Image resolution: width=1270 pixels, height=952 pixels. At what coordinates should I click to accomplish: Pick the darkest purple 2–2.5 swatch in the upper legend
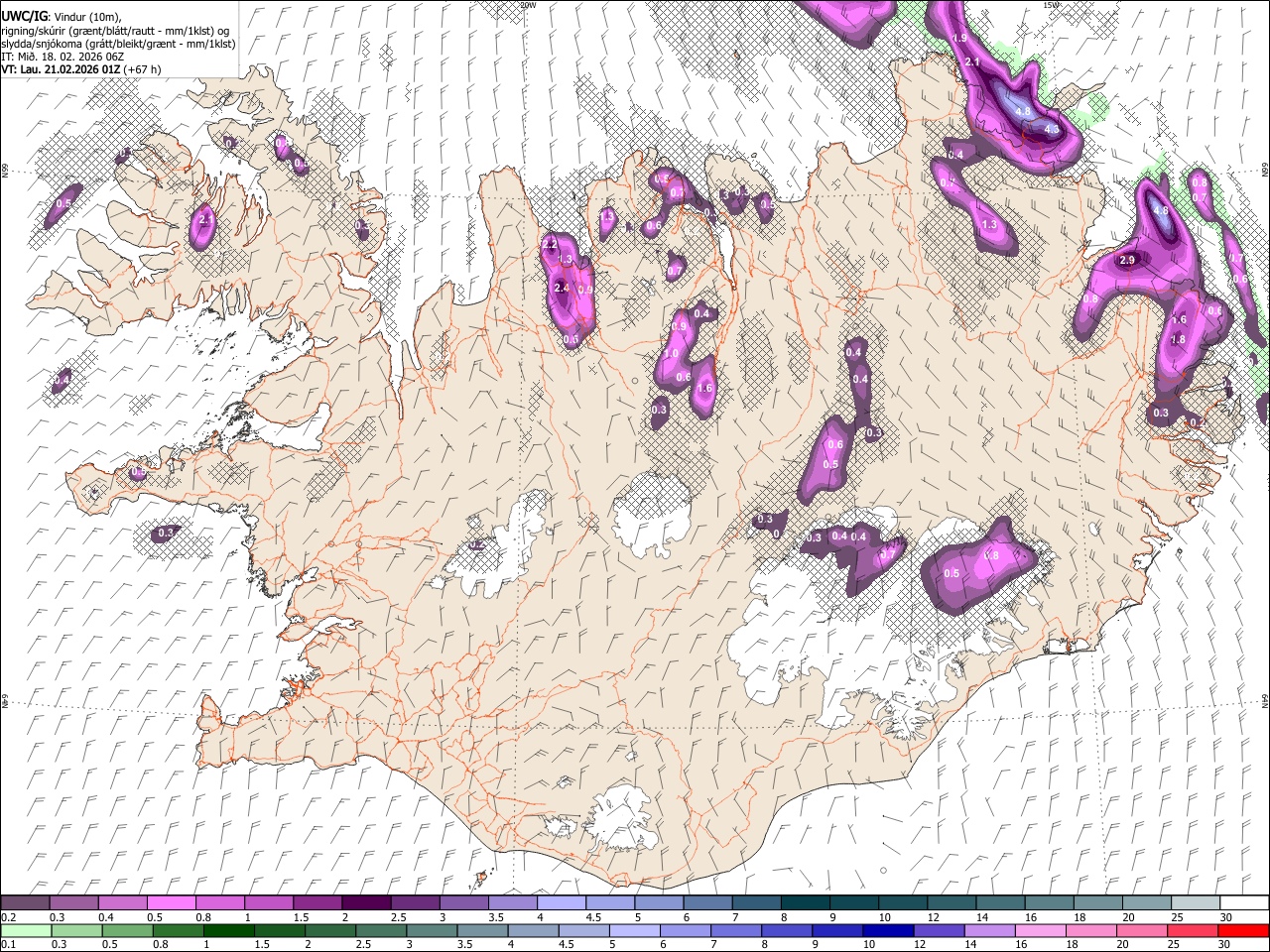click(x=366, y=903)
